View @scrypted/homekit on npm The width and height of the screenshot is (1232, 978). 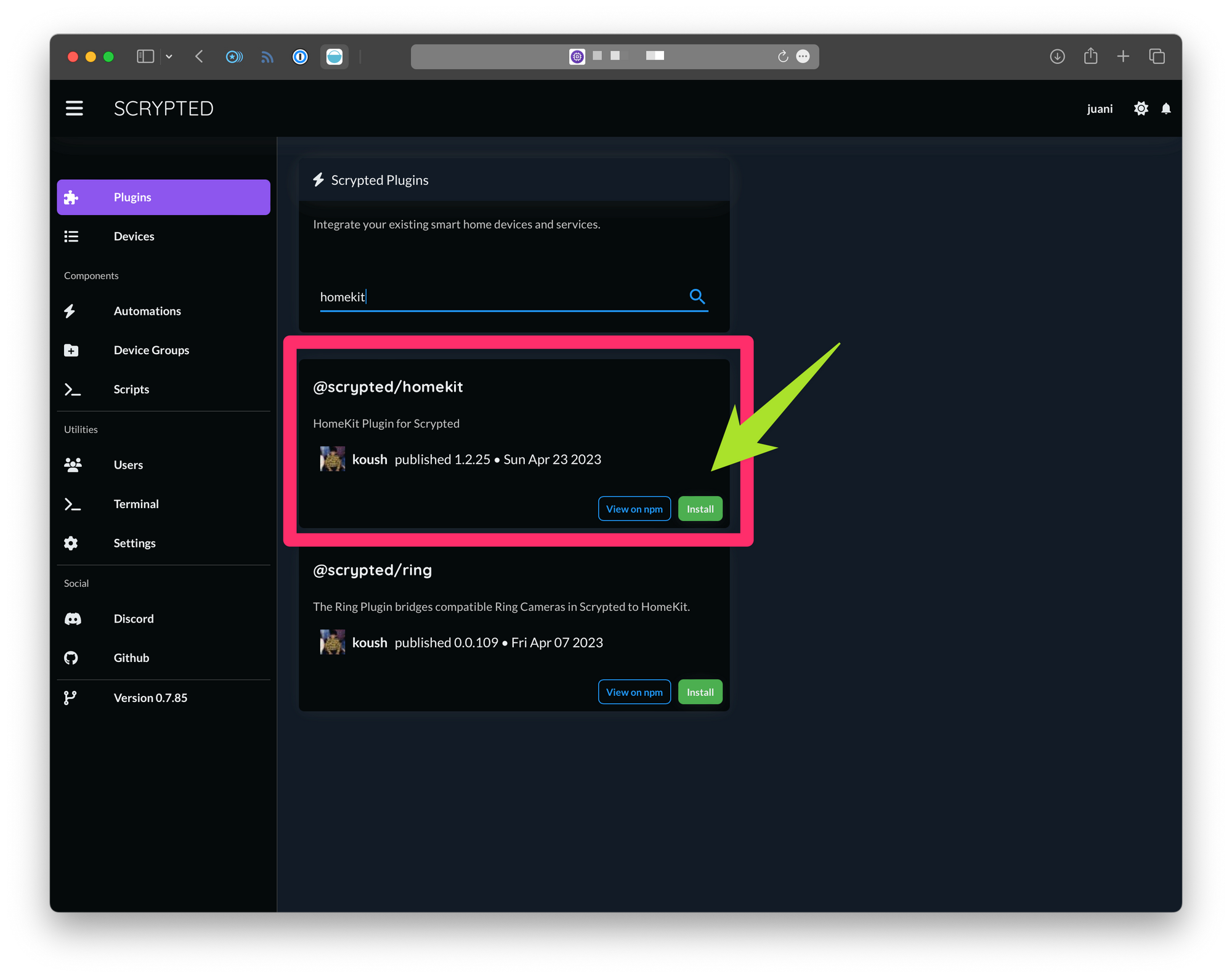point(634,509)
